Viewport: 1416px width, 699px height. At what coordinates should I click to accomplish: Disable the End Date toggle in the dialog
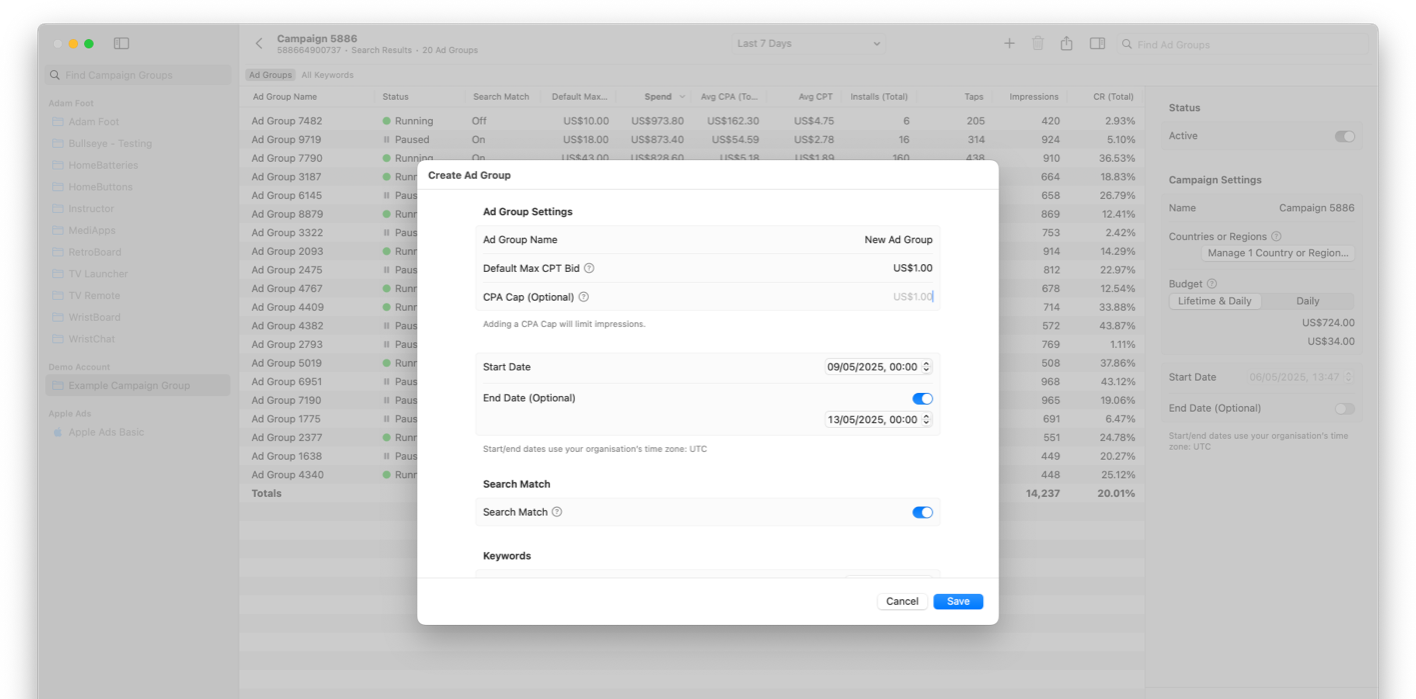tap(922, 399)
